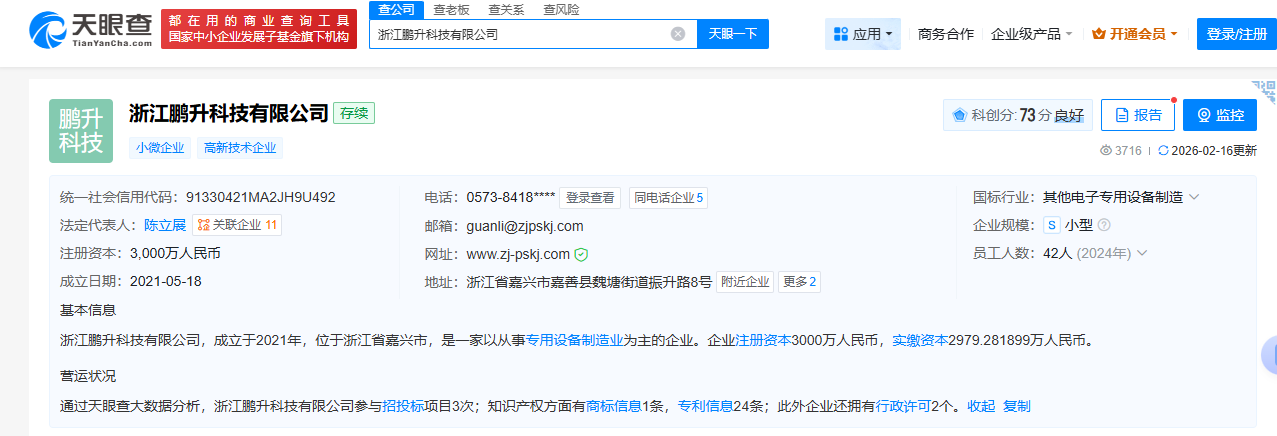
Task: Expand the 企业级产品 menu
Action: (1031, 34)
